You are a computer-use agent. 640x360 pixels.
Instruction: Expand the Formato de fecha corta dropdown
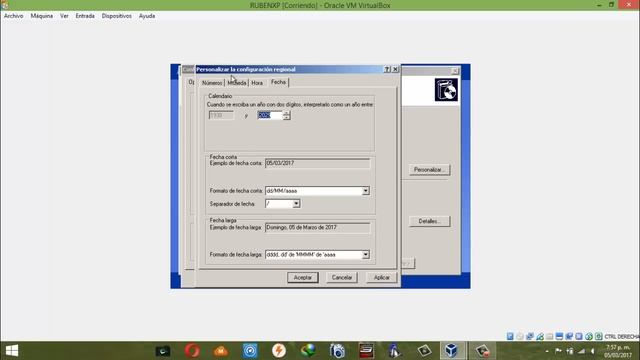(x=366, y=191)
